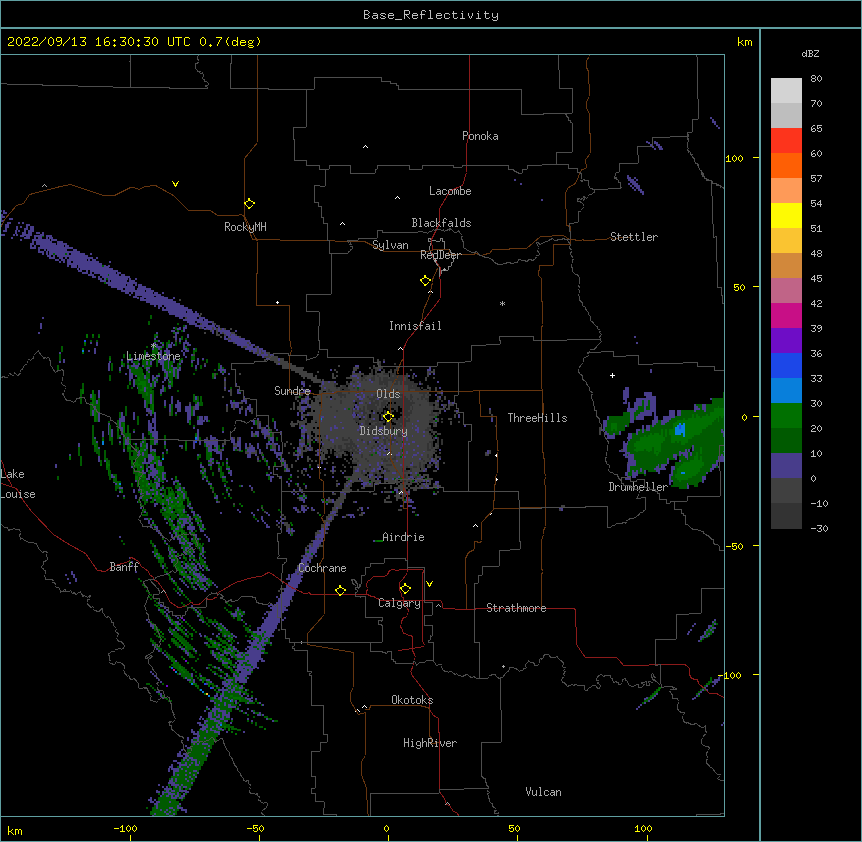
Task: Click the RedDeer city label
Action: (440, 255)
